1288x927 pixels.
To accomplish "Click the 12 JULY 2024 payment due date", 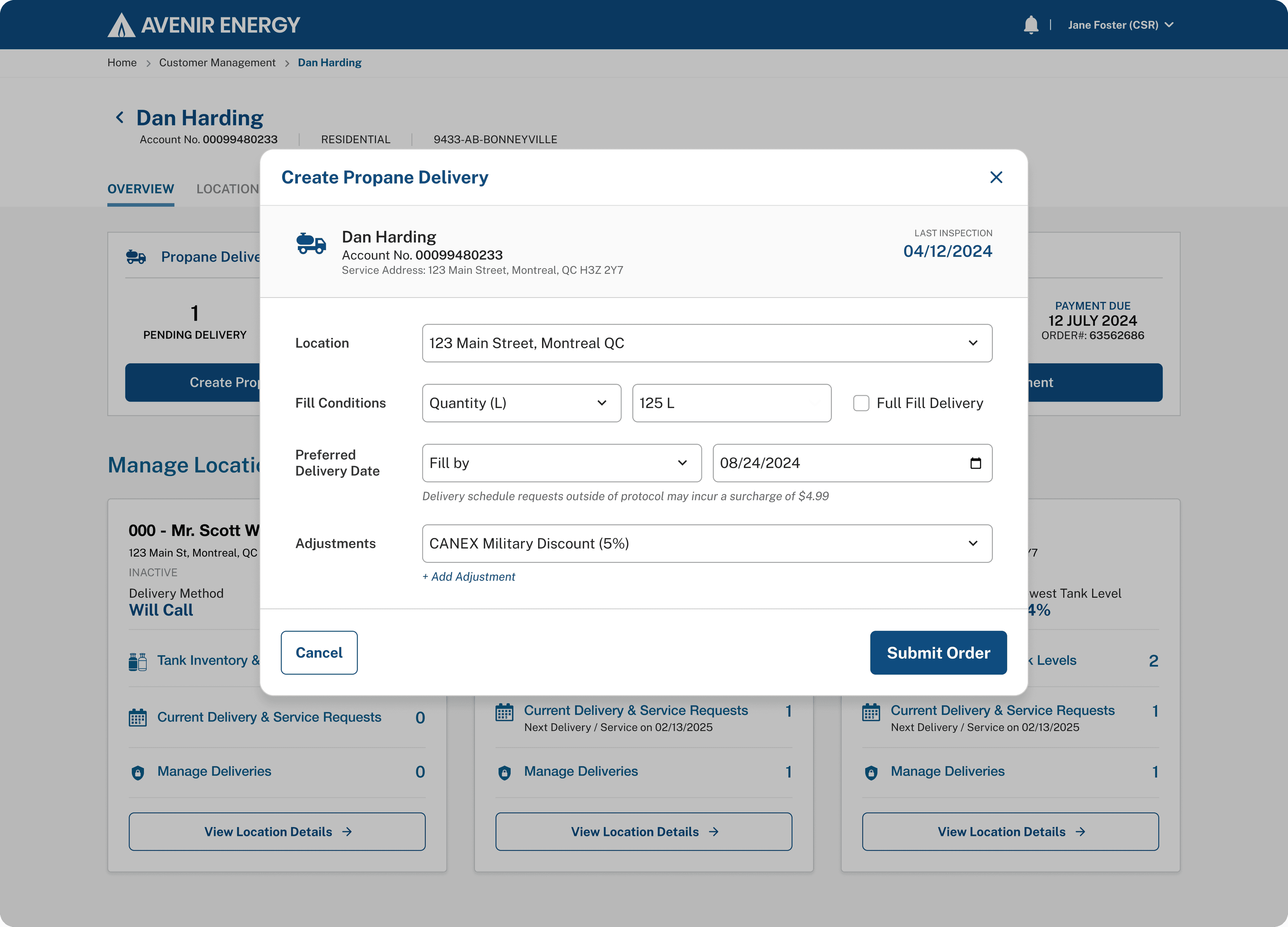I will coord(1092,321).
